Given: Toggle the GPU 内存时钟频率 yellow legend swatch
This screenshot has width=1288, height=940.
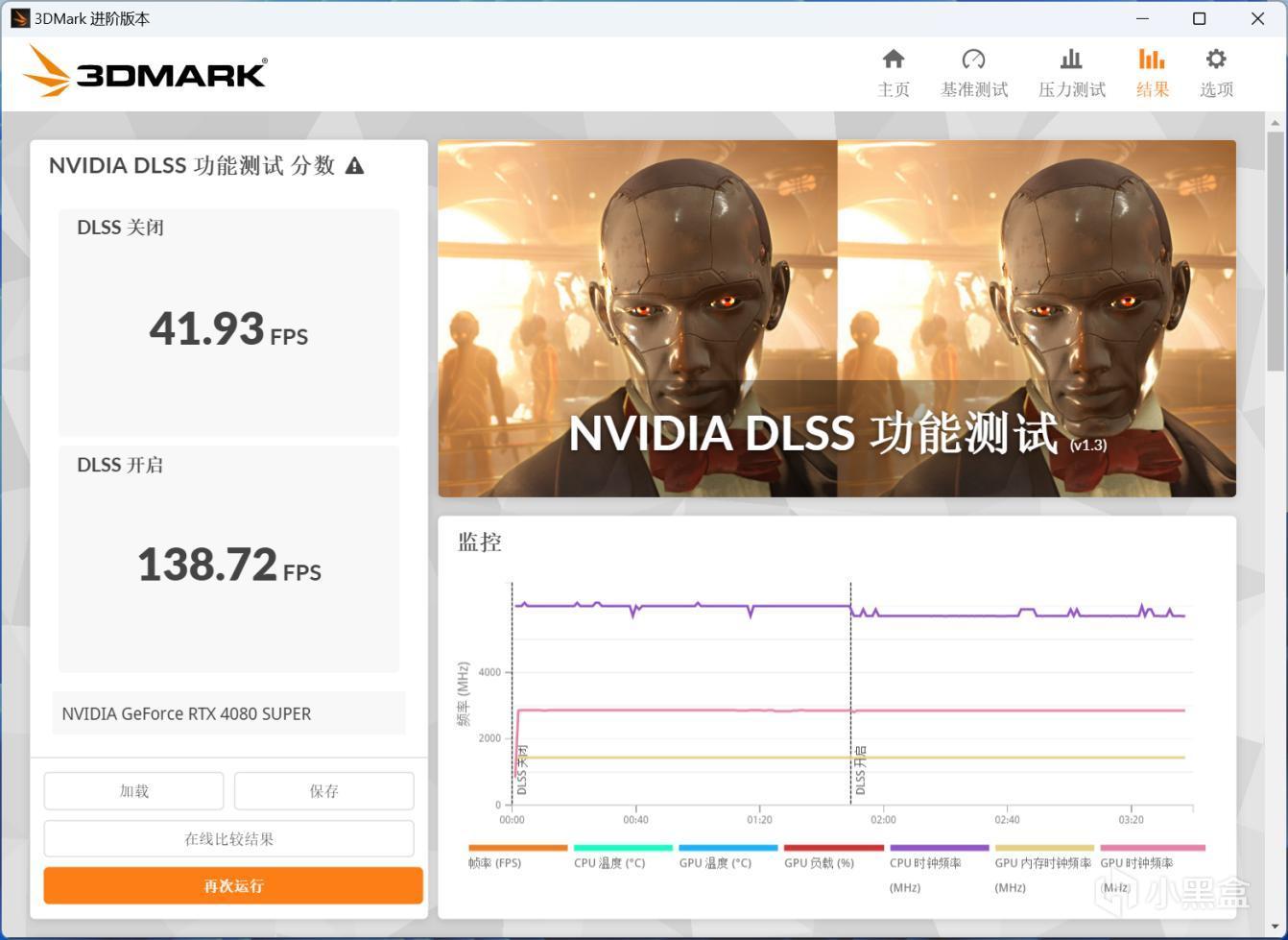Looking at the screenshot, I should (x=1044, y=848).
